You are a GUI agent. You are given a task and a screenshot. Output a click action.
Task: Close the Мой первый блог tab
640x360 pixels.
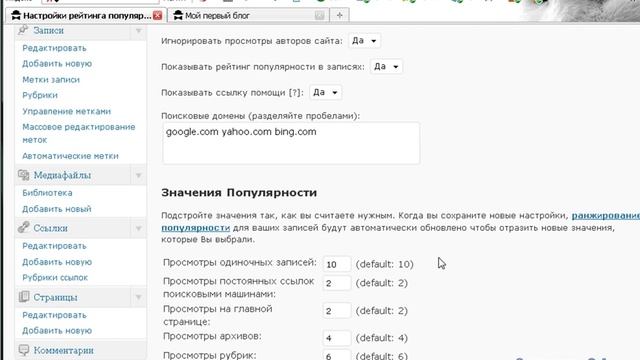click(x=319, y=16)
